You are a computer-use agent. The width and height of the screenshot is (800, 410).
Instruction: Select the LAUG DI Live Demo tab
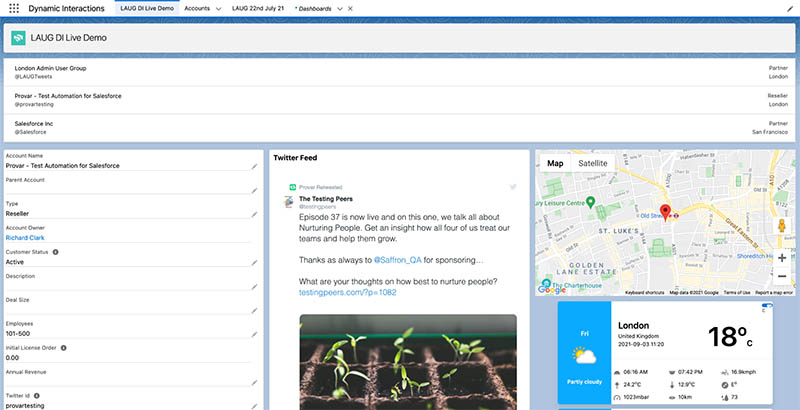(x=147, y=8)
